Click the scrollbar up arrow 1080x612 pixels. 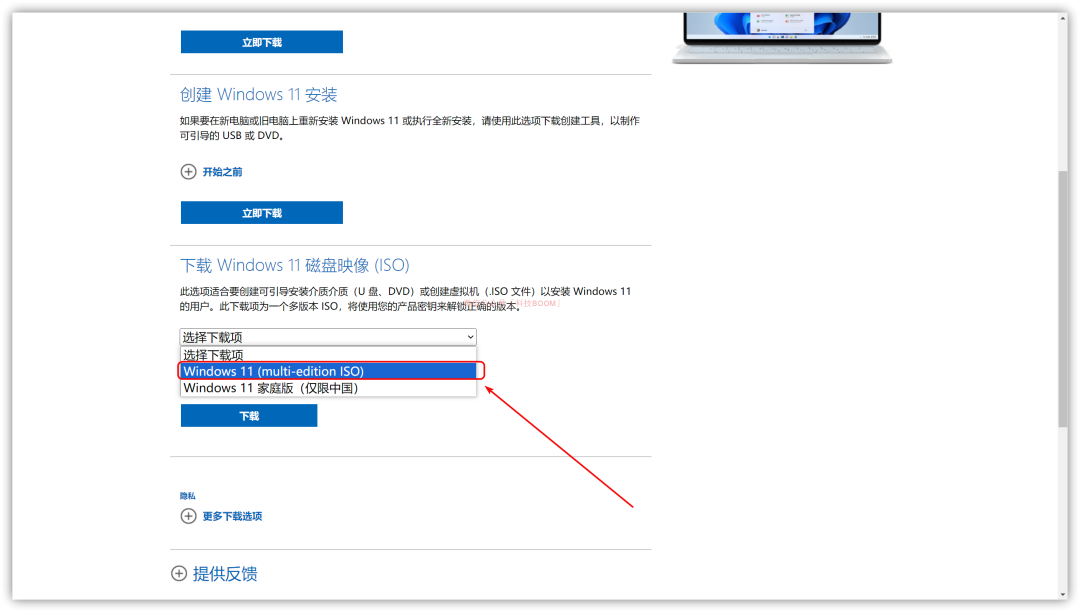[x=1063, y=19]
